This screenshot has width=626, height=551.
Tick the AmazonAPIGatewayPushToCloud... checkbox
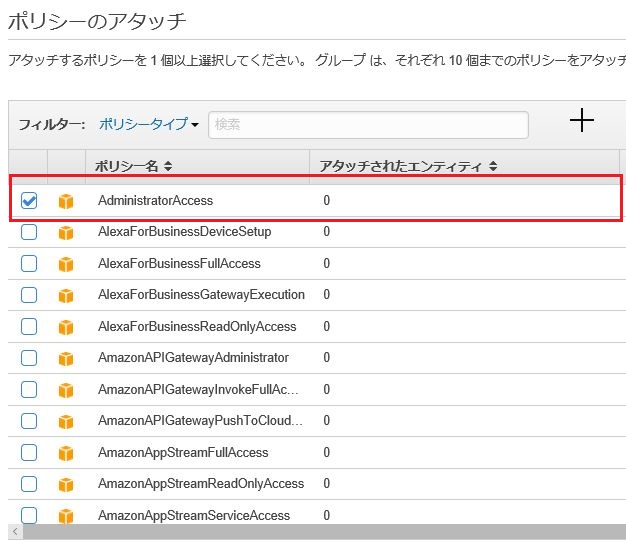[x=29, y=421]
